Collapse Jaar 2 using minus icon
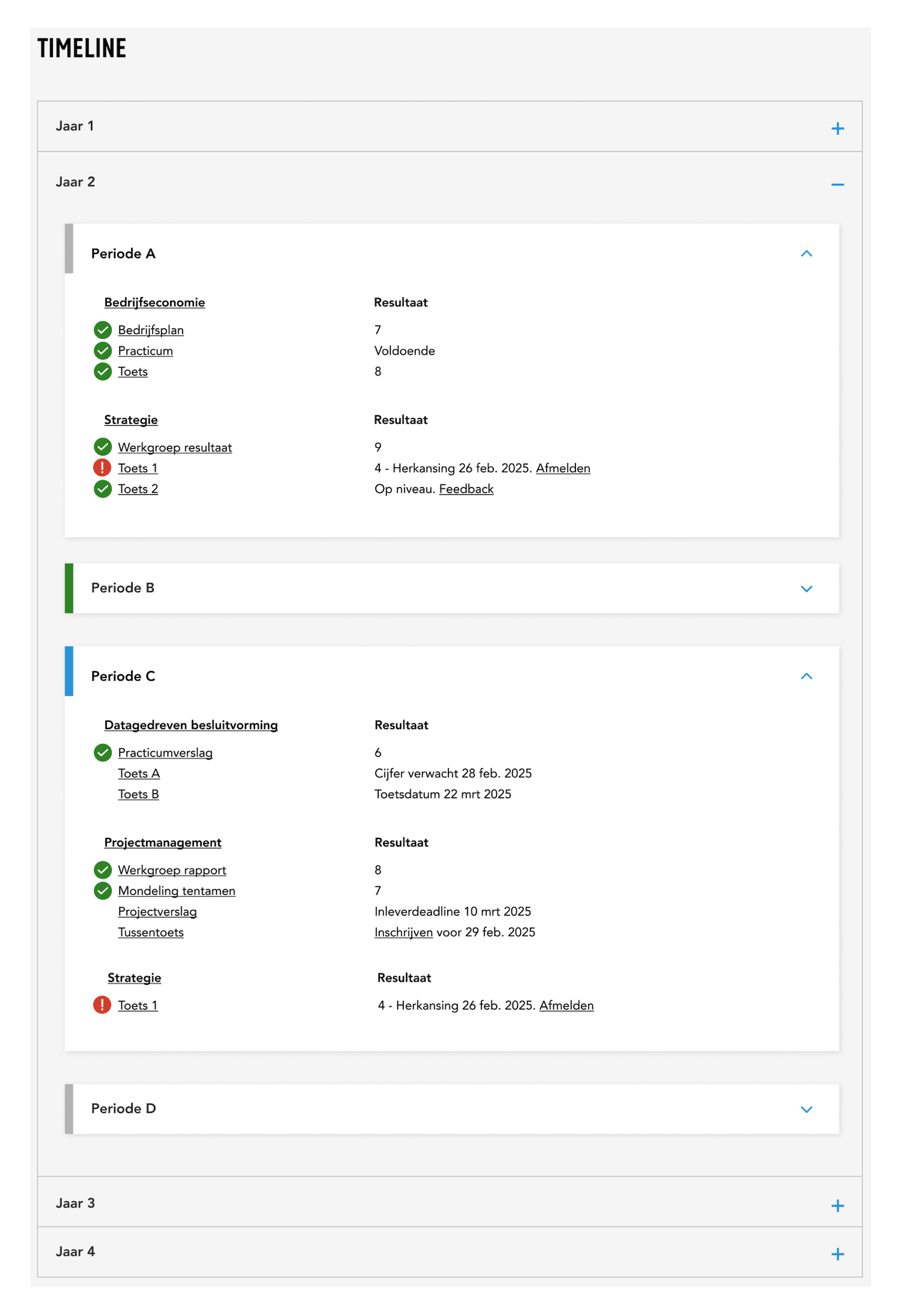The width and height of the screenshot is (899, 1316). click(x=837, y=185)
